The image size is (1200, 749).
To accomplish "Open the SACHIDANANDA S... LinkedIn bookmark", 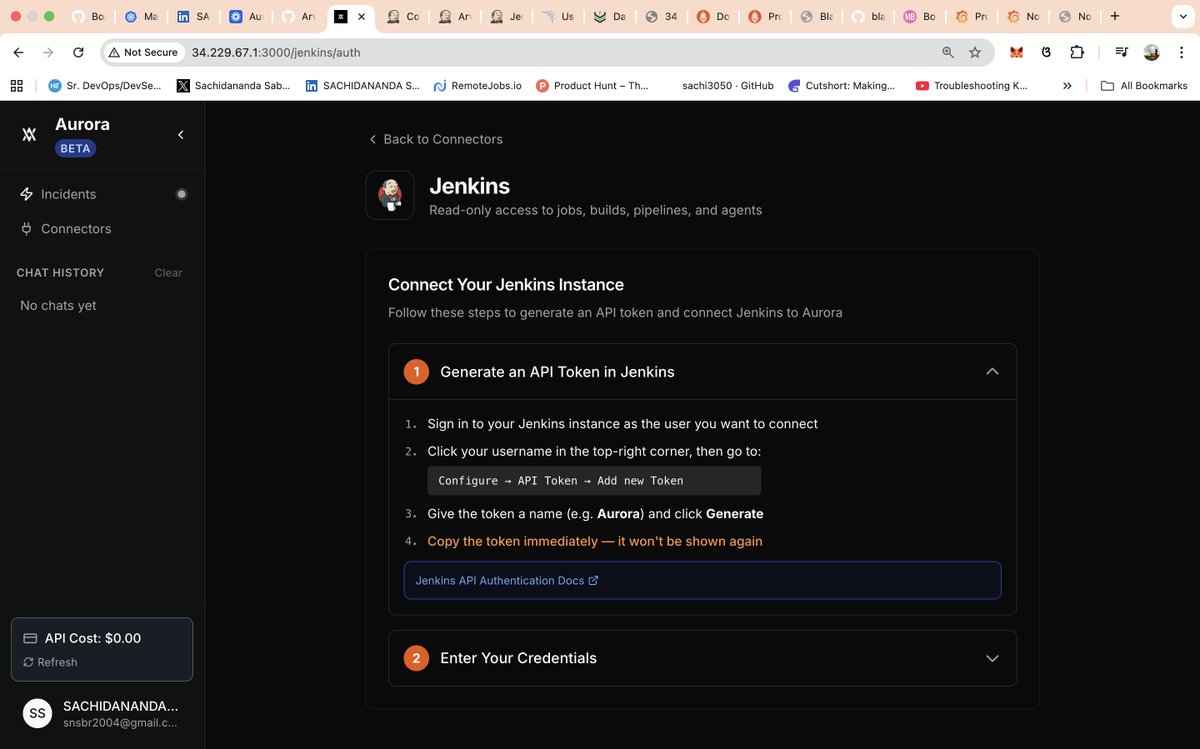I will click(x=362, y=86).
